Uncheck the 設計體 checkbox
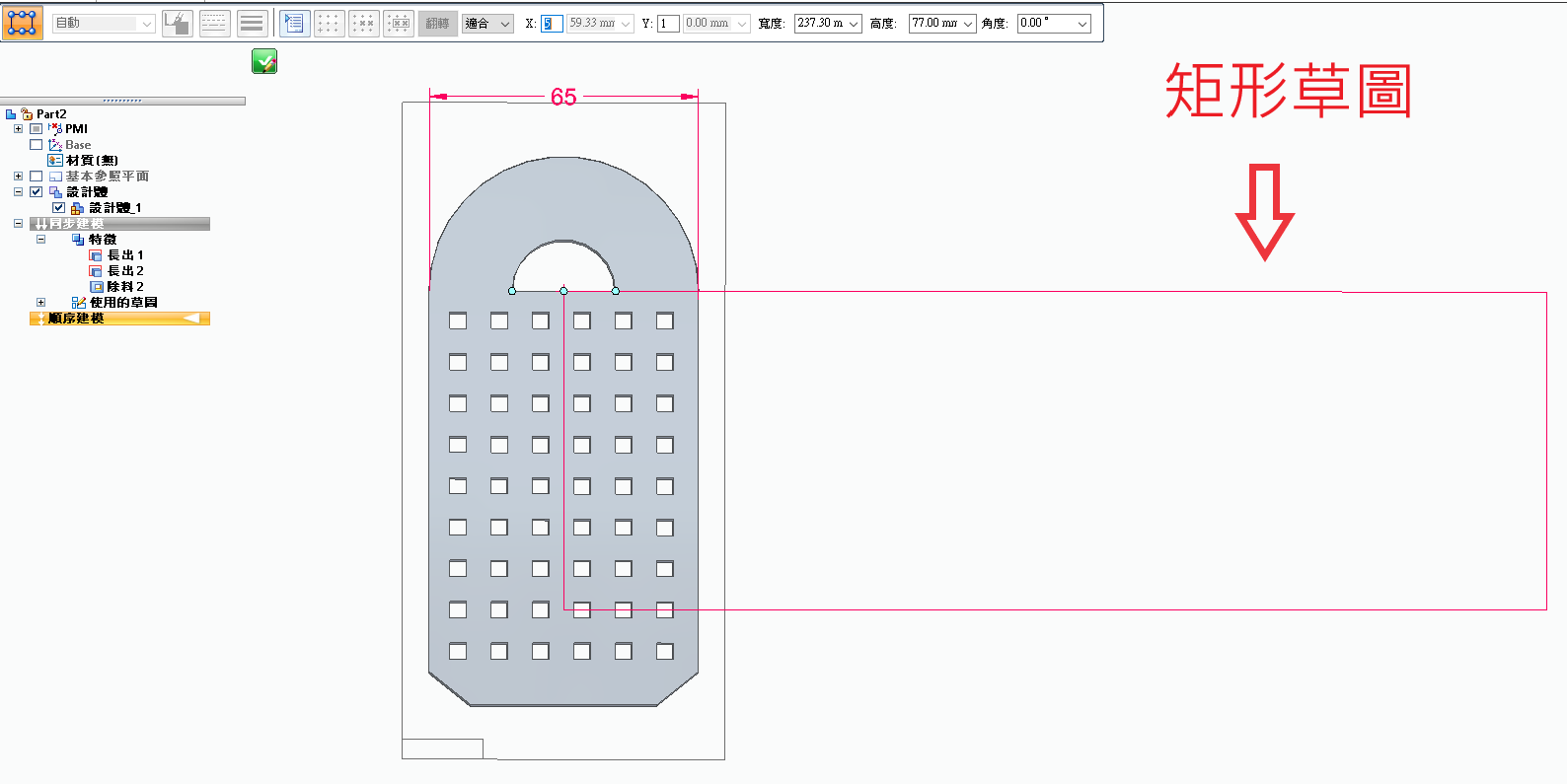 [x=37, y=192]
